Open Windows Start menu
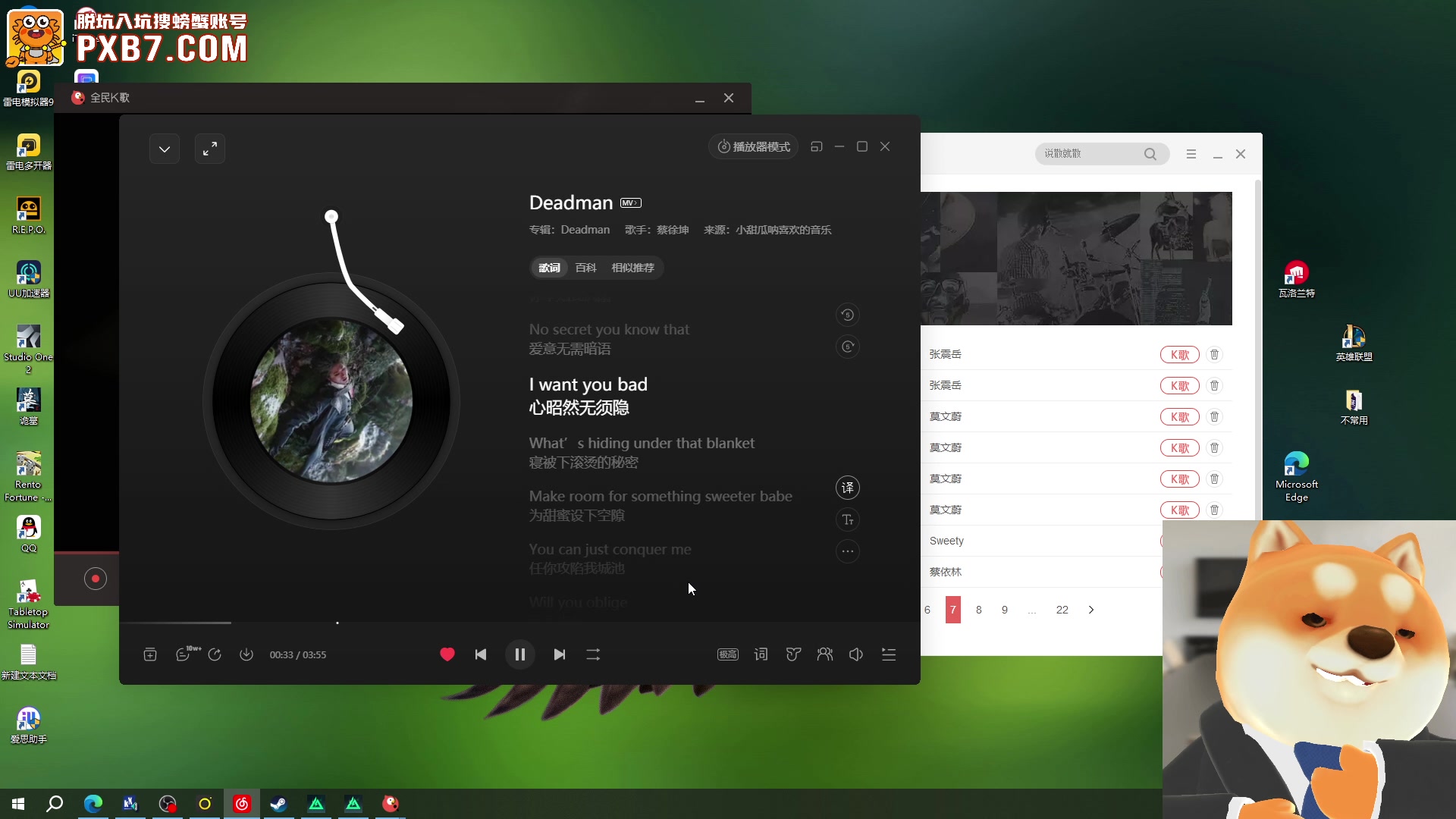1456x819 pixels. (x=18, y=804)
